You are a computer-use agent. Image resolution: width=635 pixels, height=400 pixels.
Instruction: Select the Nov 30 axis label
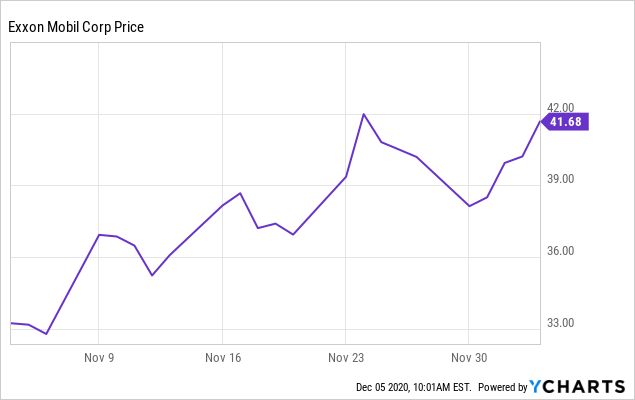(468, 357)
